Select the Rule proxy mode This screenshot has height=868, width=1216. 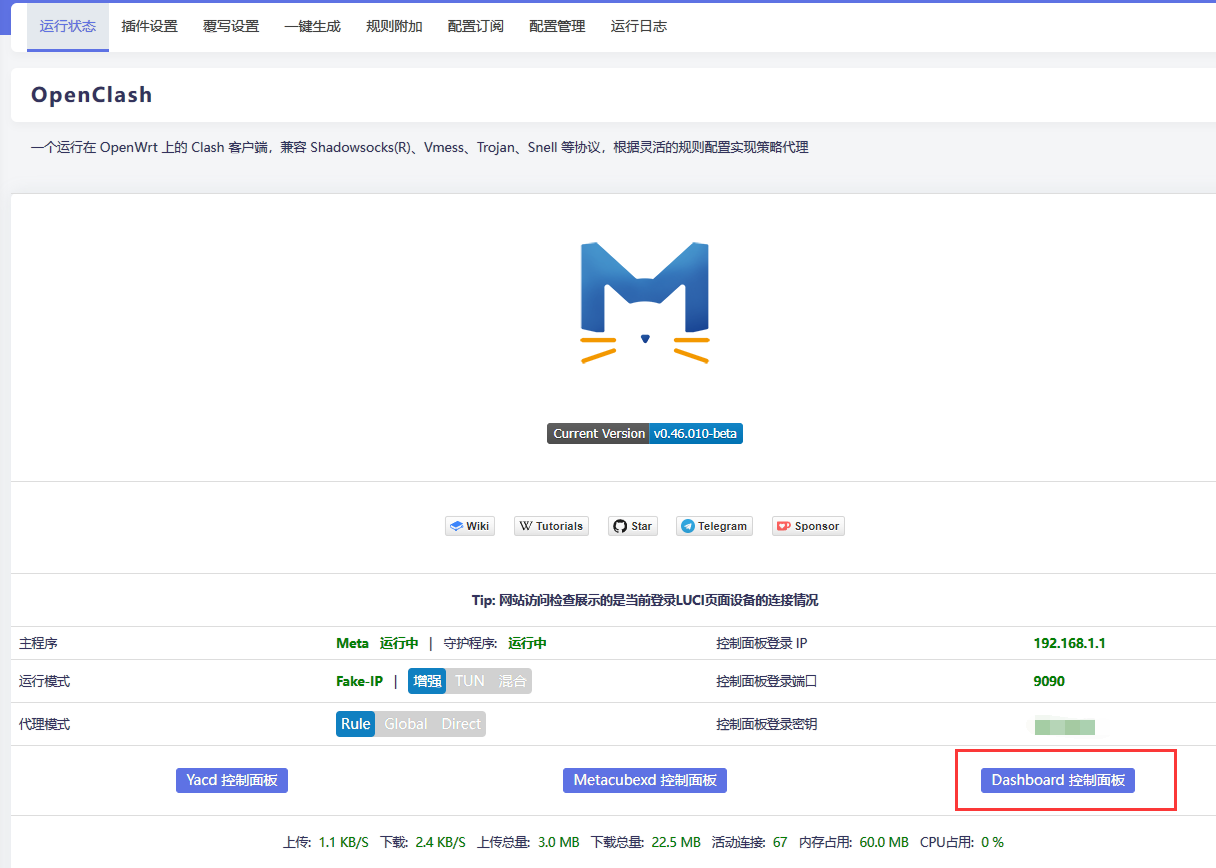tap(355, 724)
